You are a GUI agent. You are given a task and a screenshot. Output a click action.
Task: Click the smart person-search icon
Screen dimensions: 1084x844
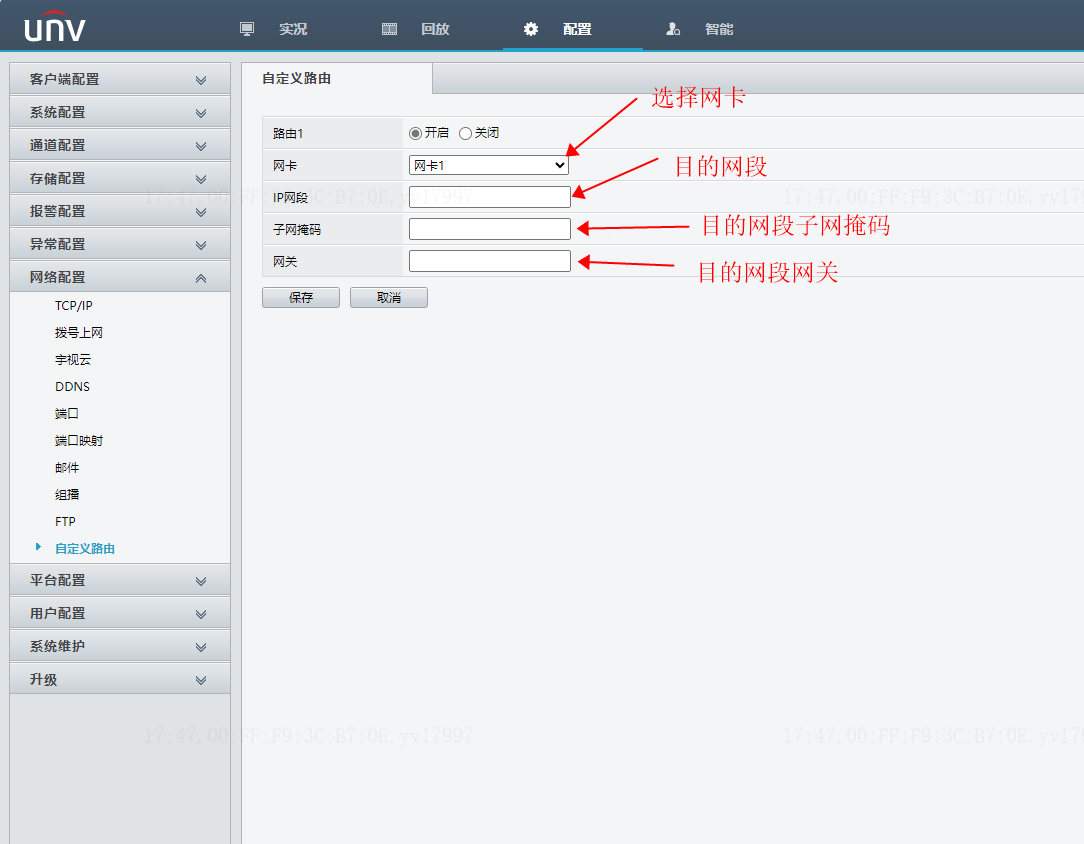coord(673,29)
